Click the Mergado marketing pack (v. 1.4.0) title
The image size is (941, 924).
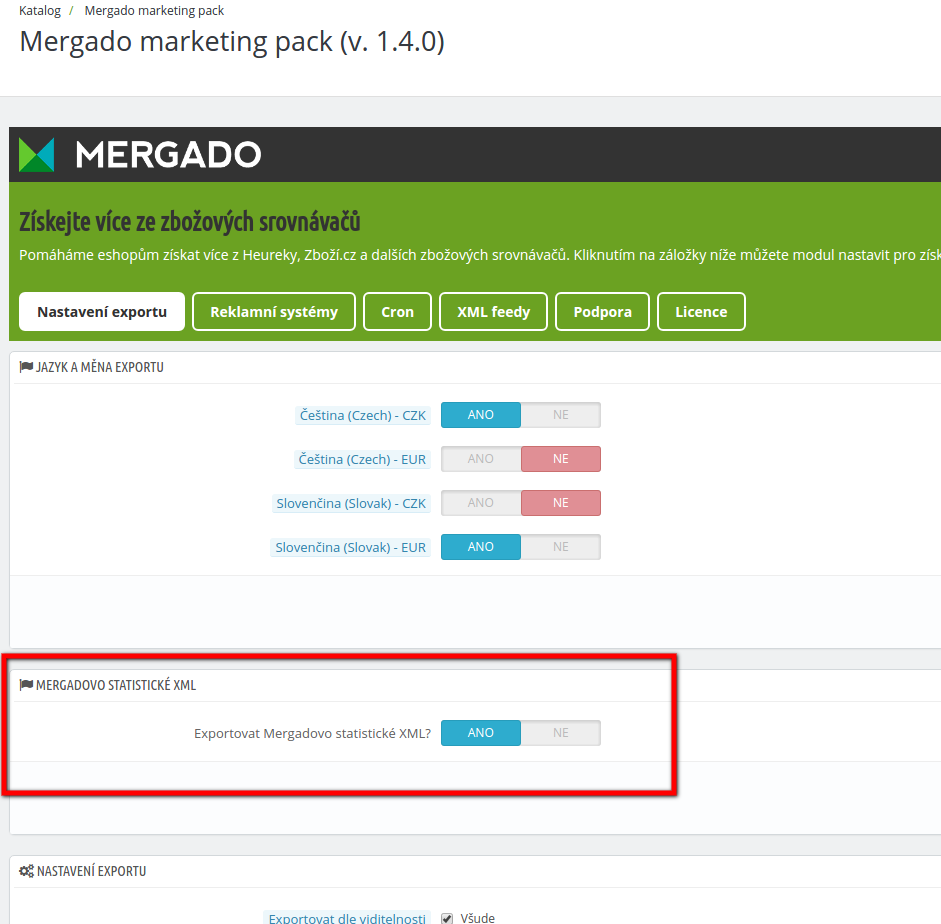pos(232,42)
